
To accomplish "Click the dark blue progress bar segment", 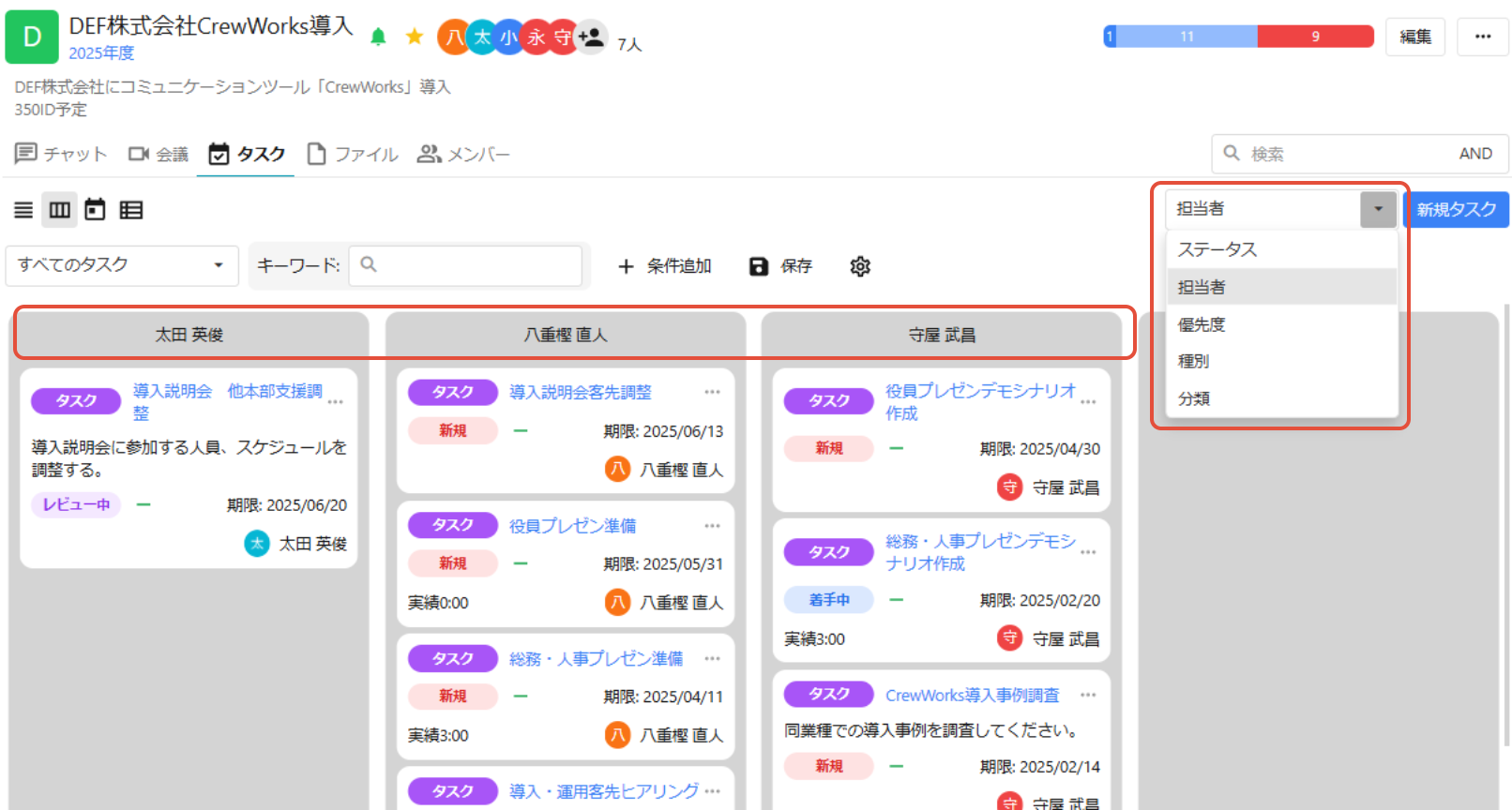I will pos(1110,37).
